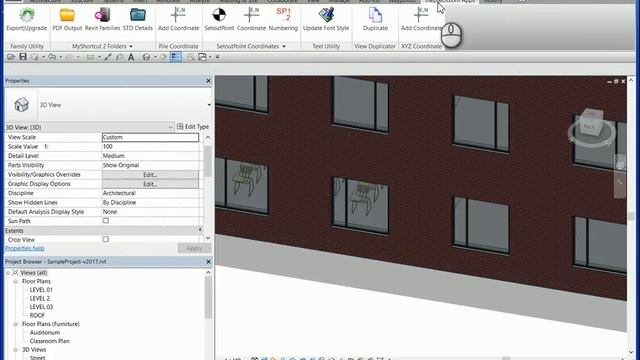Toggle the Sun Path checkbox
The image size is (640, 360).
[106, 221]
